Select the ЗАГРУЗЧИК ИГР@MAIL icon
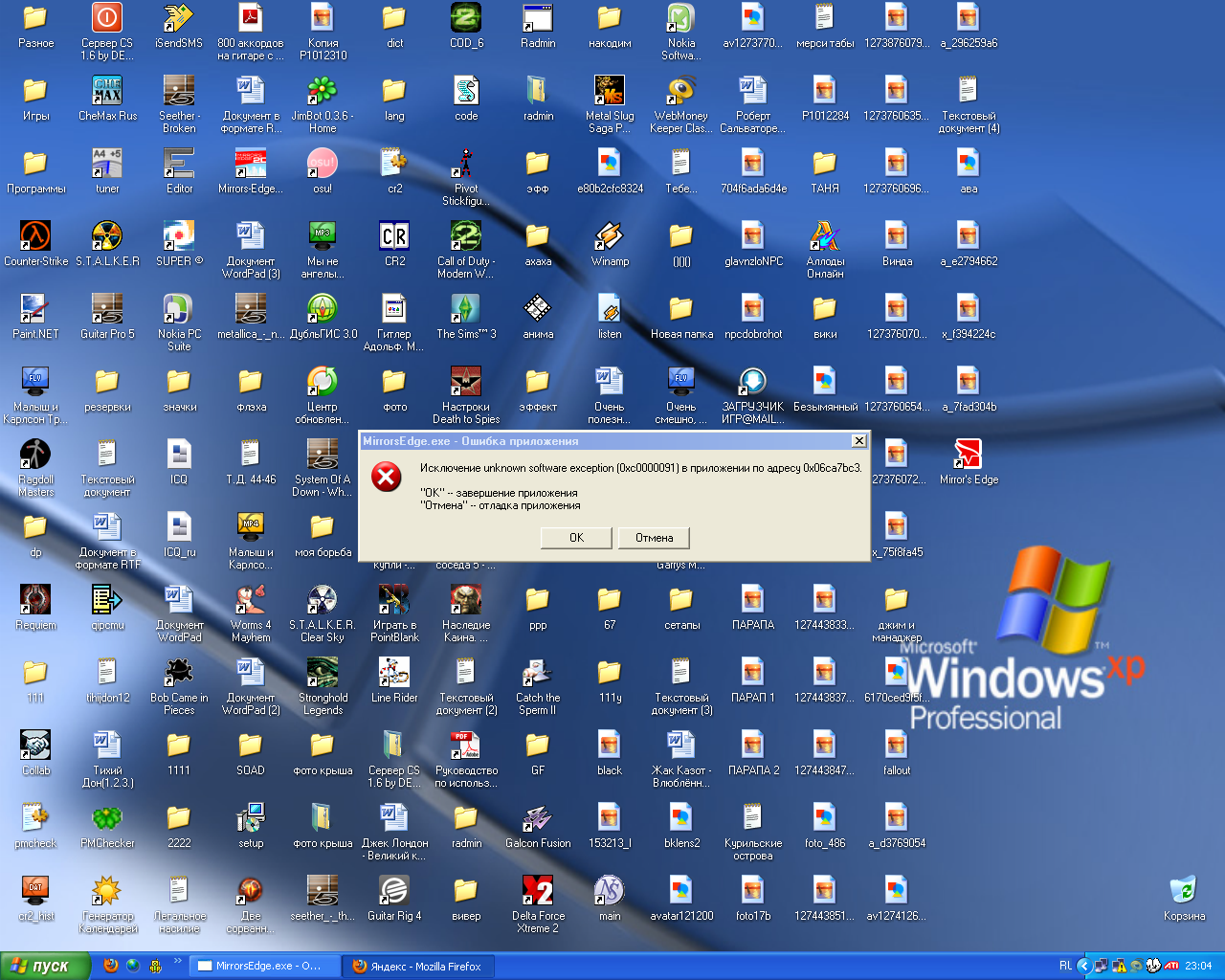This screenshot has width=1225, height=980. click(753, 394)
